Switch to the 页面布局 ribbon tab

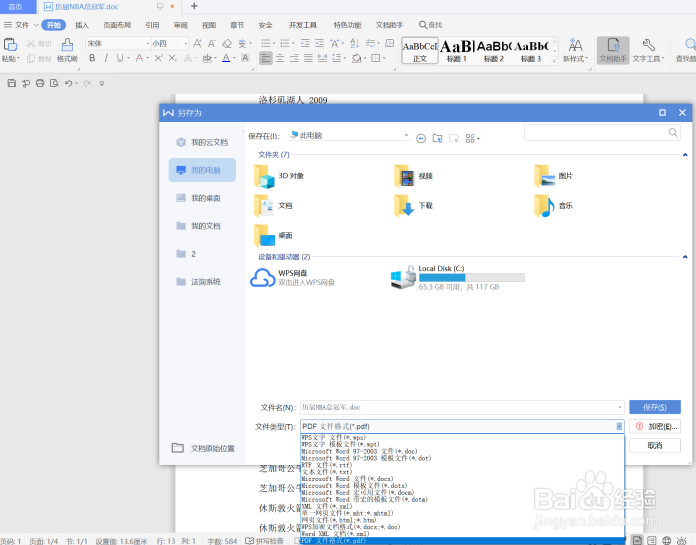tap(117, 25)
